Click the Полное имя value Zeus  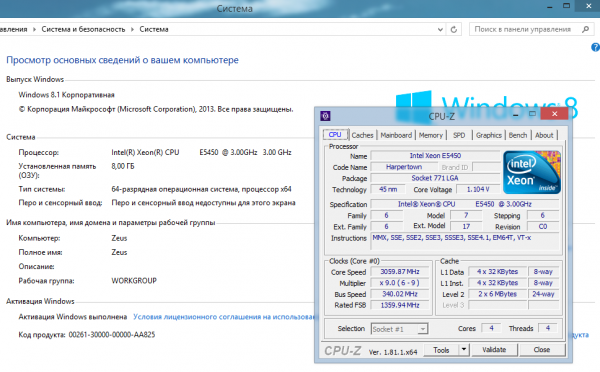coord(119,252)
